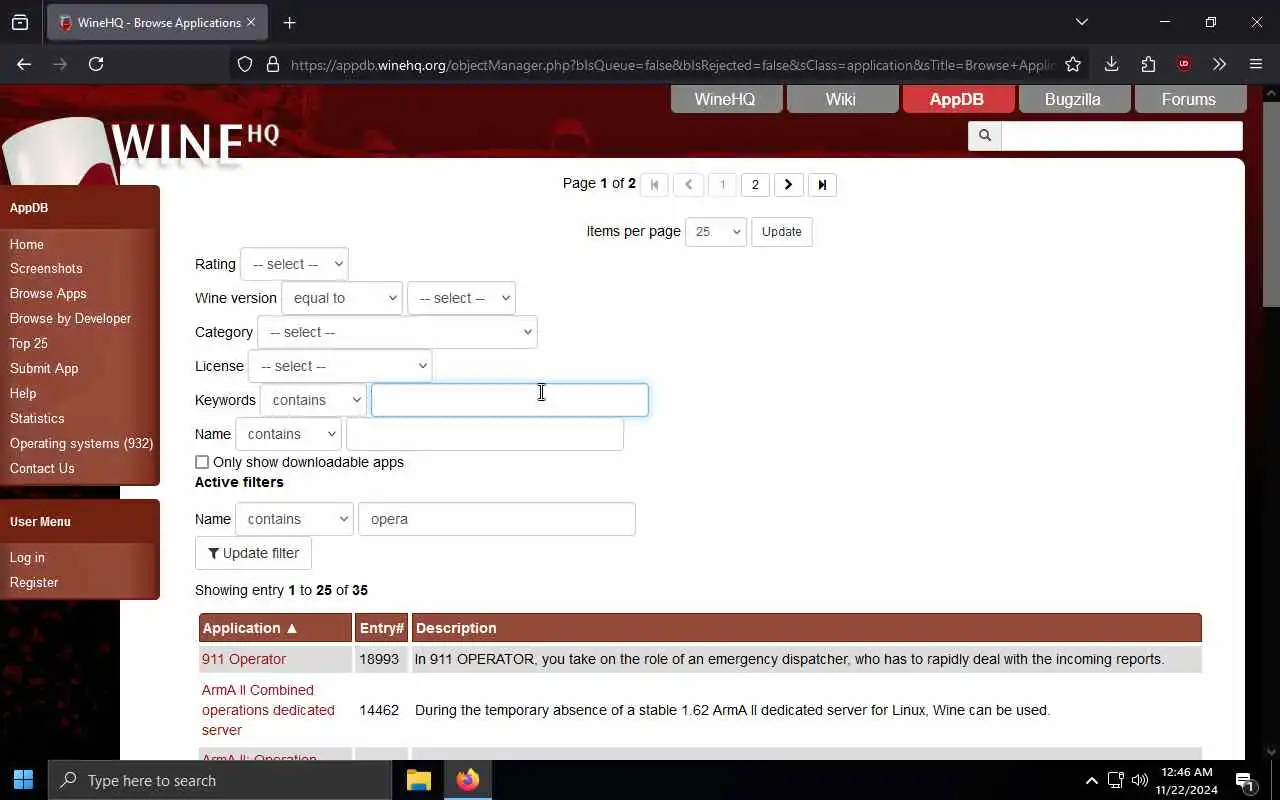Sort by Description column header
The image size is (1280, 800).
pos(806,628)
